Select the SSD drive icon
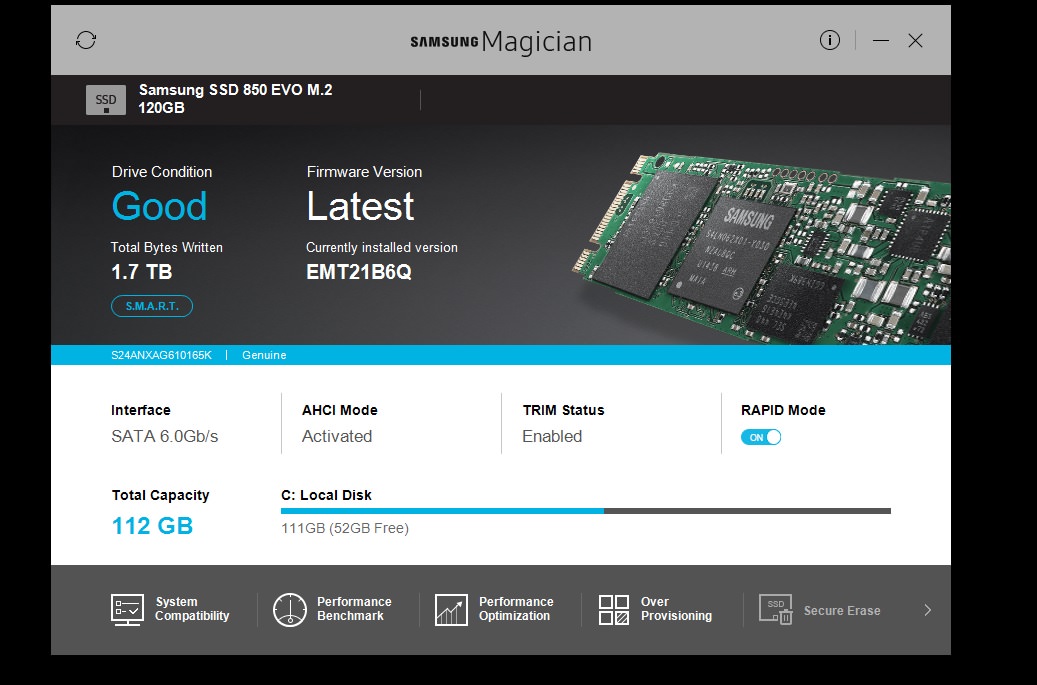 (106, 100)
